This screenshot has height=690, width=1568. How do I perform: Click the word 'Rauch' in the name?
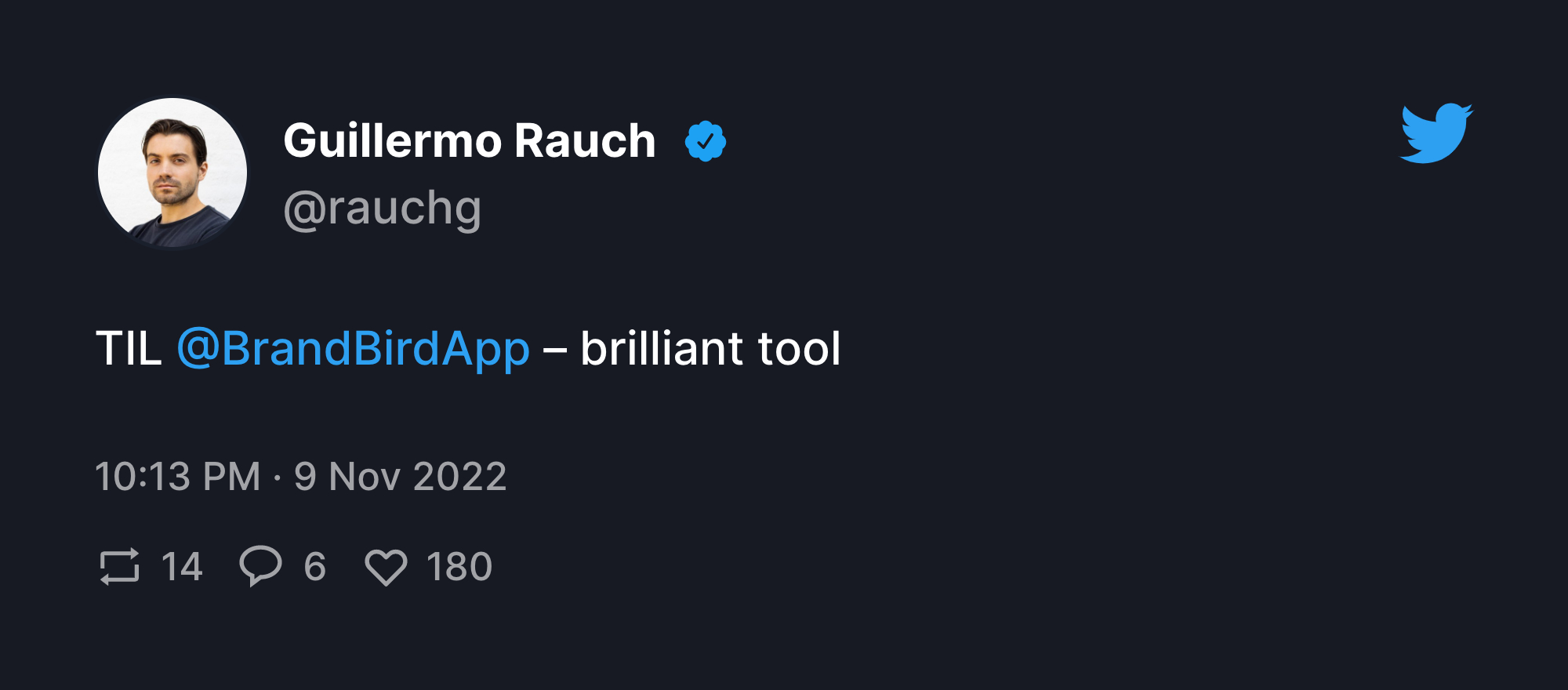click(585, 141)
